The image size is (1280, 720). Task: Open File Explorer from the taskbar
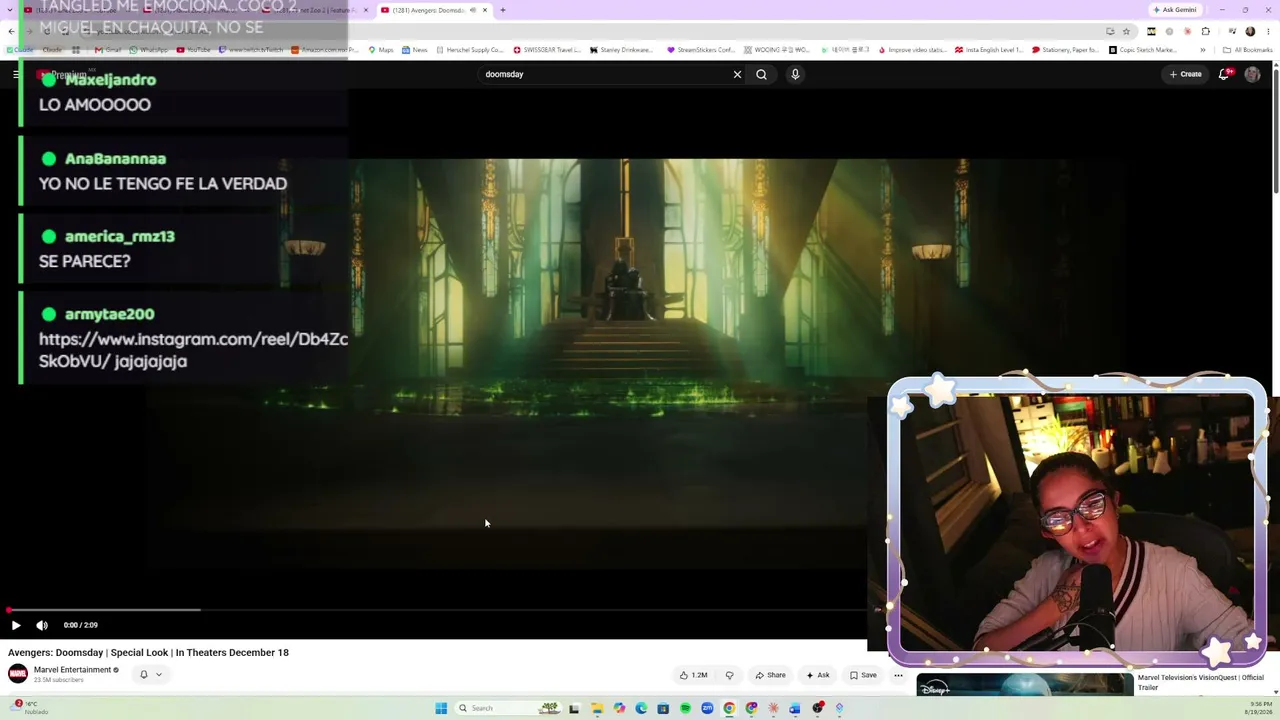click(597, 708)
